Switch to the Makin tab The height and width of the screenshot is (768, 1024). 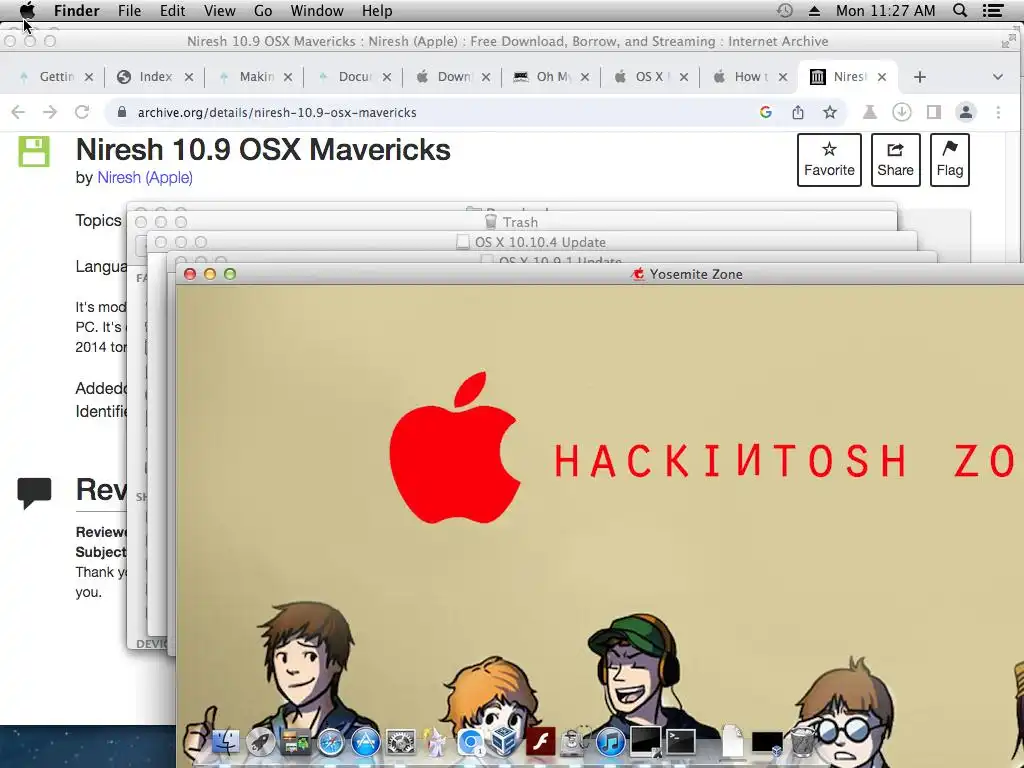pos(255,77)
